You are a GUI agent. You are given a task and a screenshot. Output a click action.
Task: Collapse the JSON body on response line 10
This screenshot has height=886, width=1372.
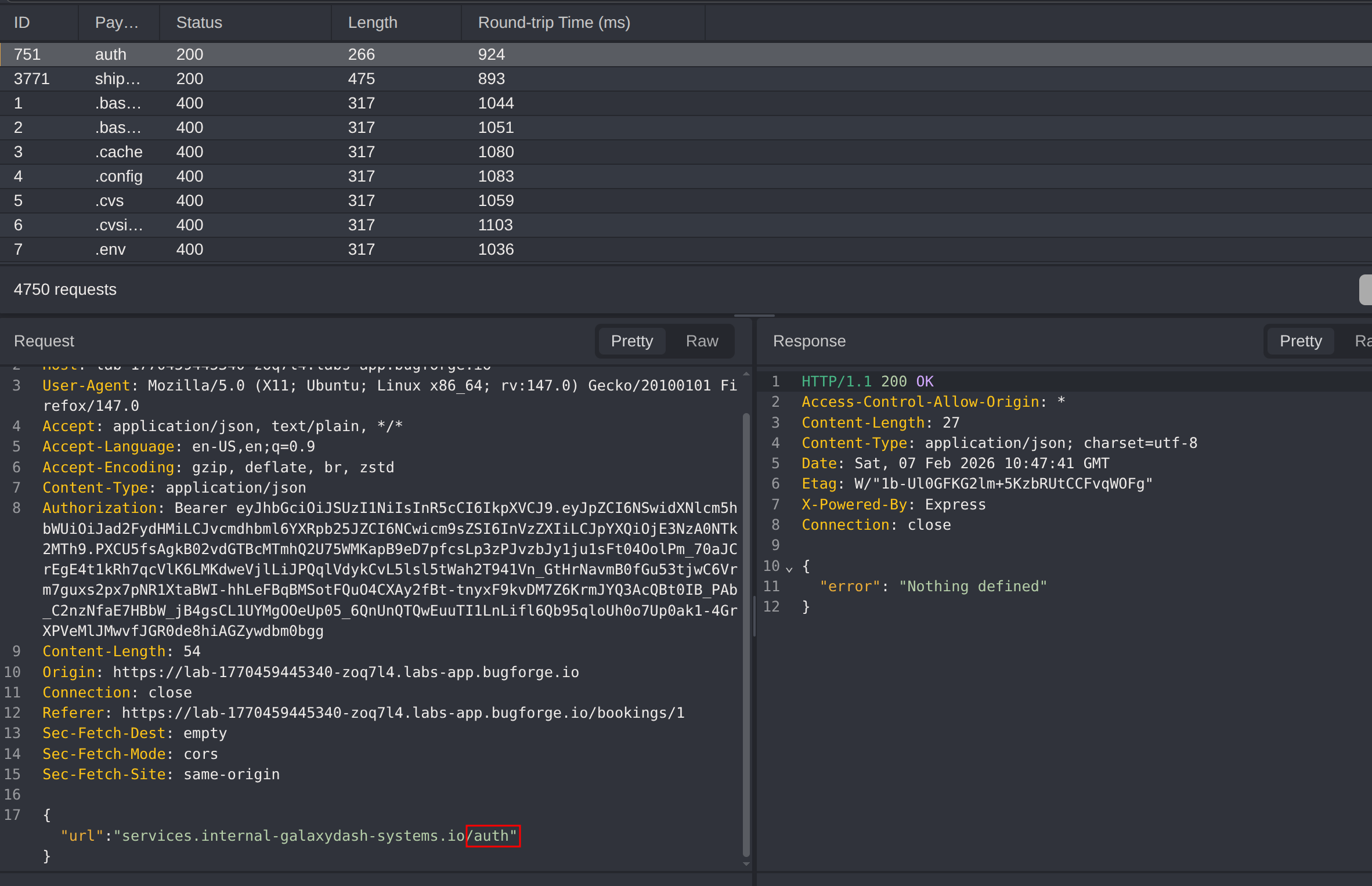point(789,569)
